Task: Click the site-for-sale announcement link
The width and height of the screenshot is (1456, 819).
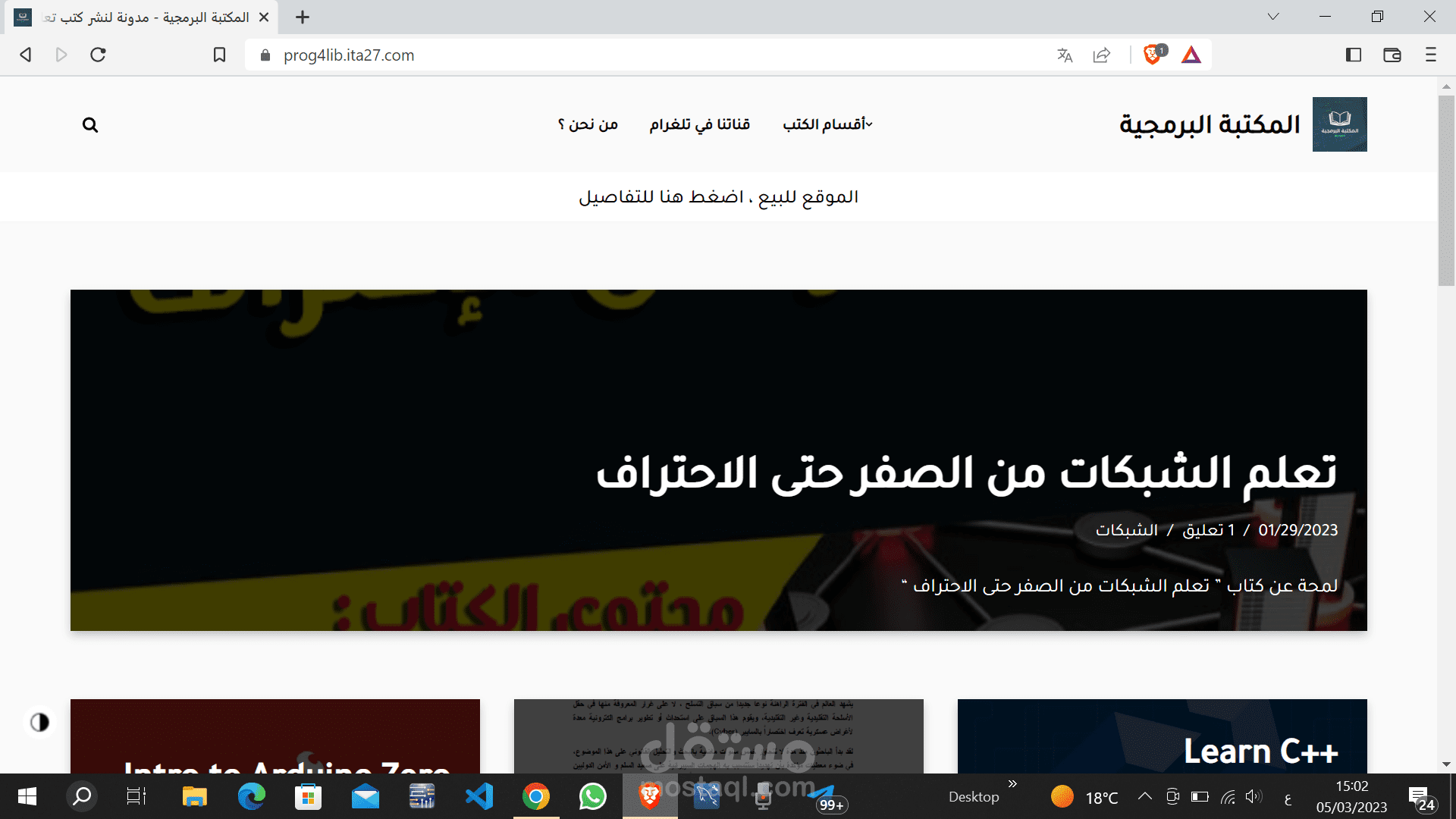Action: (x=719, y=197)
